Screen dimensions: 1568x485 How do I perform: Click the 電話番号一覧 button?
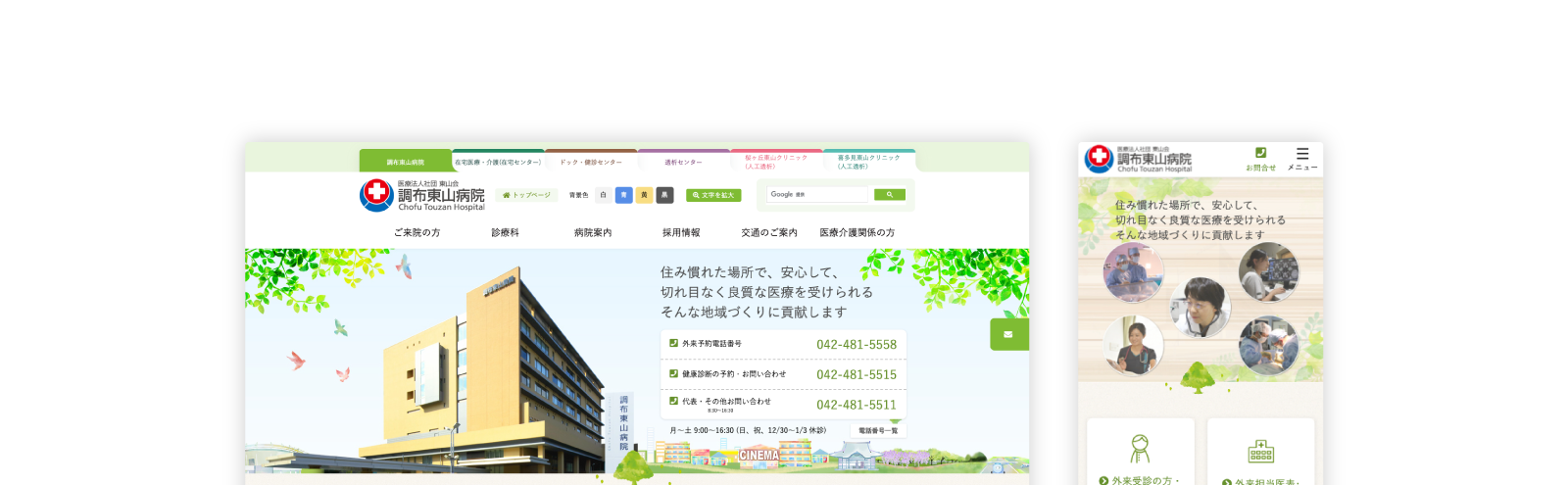click(x=878, y=430)
